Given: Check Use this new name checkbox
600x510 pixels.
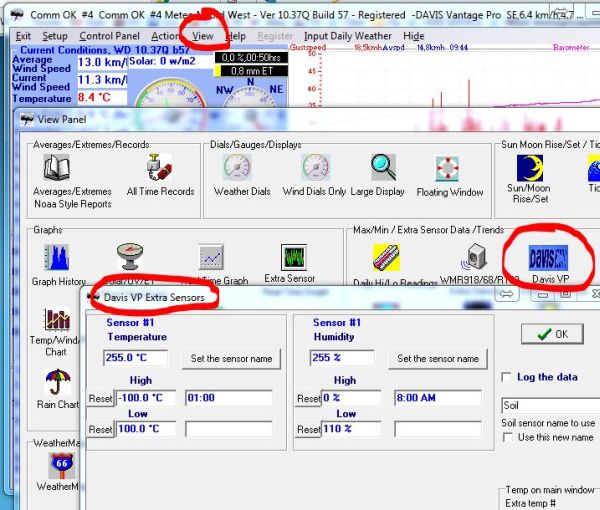Looking at the screenshot, I should point(508,437).
